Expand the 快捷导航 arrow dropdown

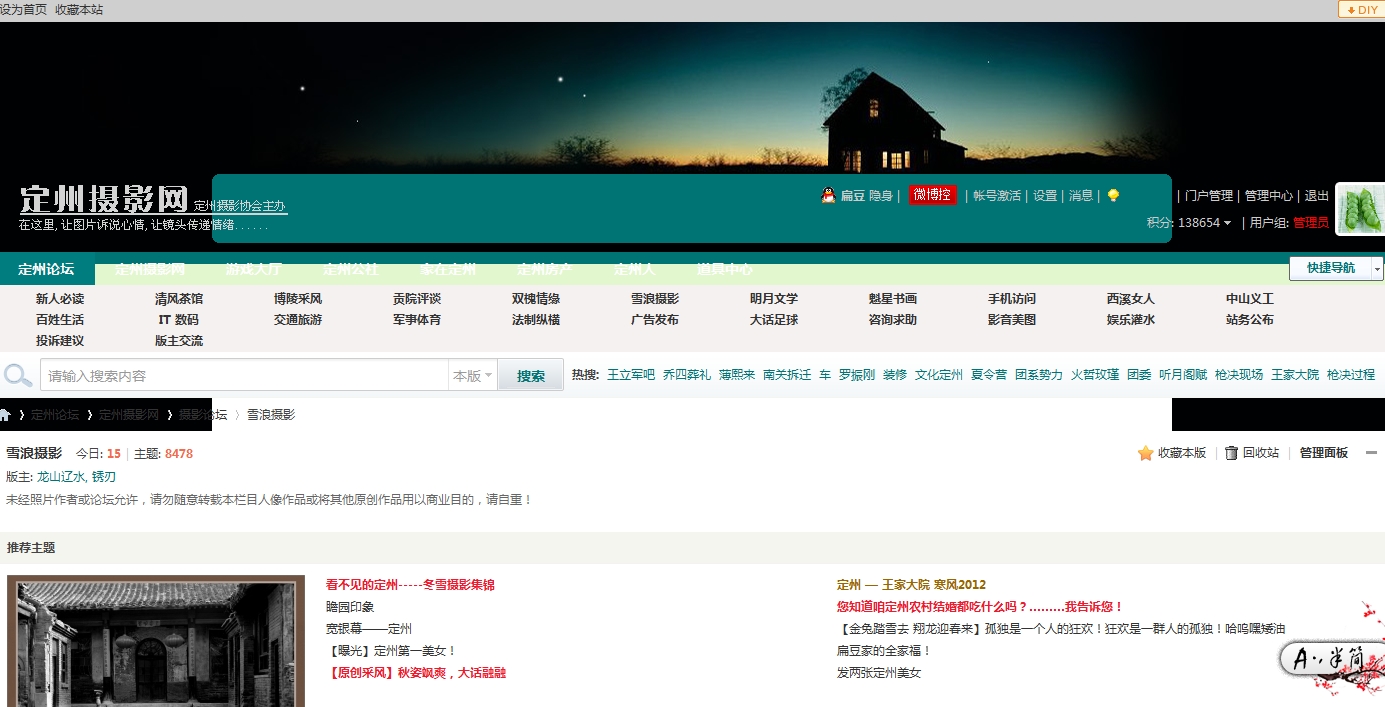click(1377, 268)
